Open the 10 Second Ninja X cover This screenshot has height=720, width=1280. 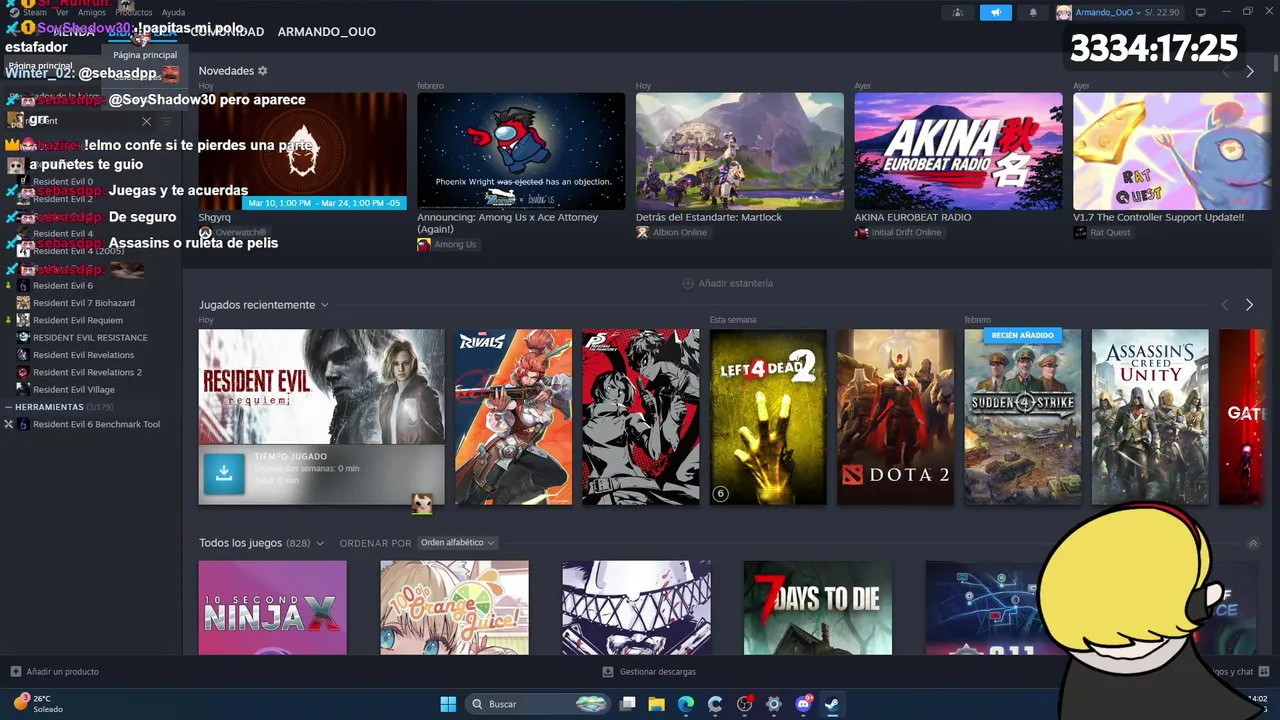pos(273,608)
